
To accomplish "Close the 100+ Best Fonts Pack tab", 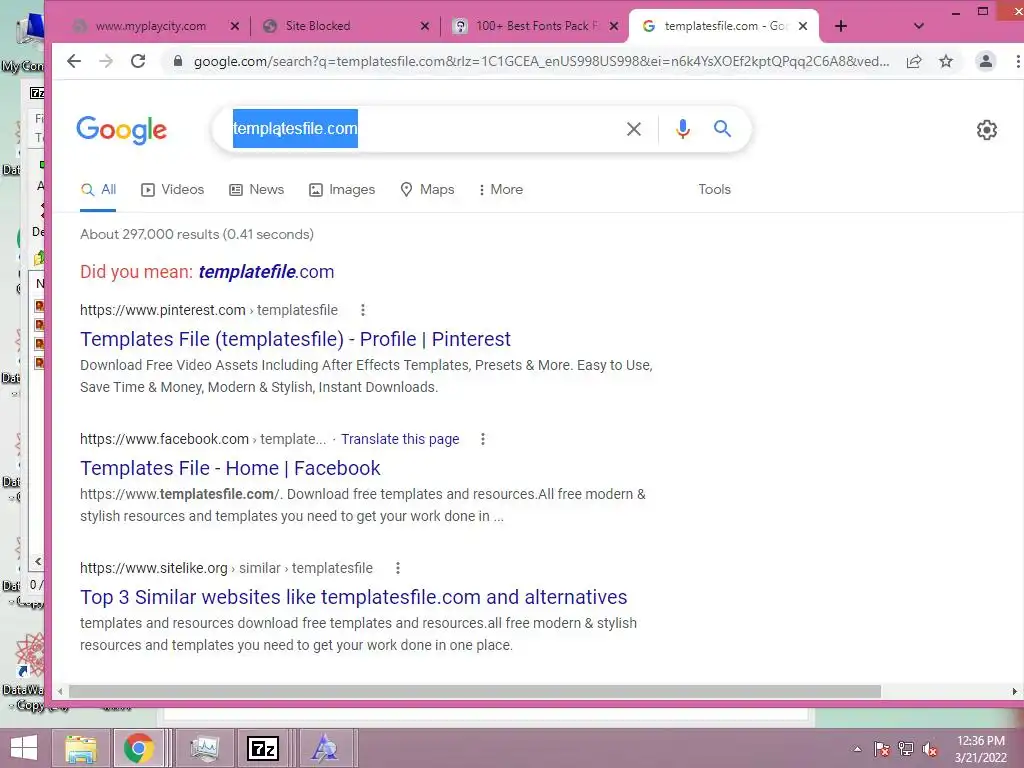I will point(614,26).
